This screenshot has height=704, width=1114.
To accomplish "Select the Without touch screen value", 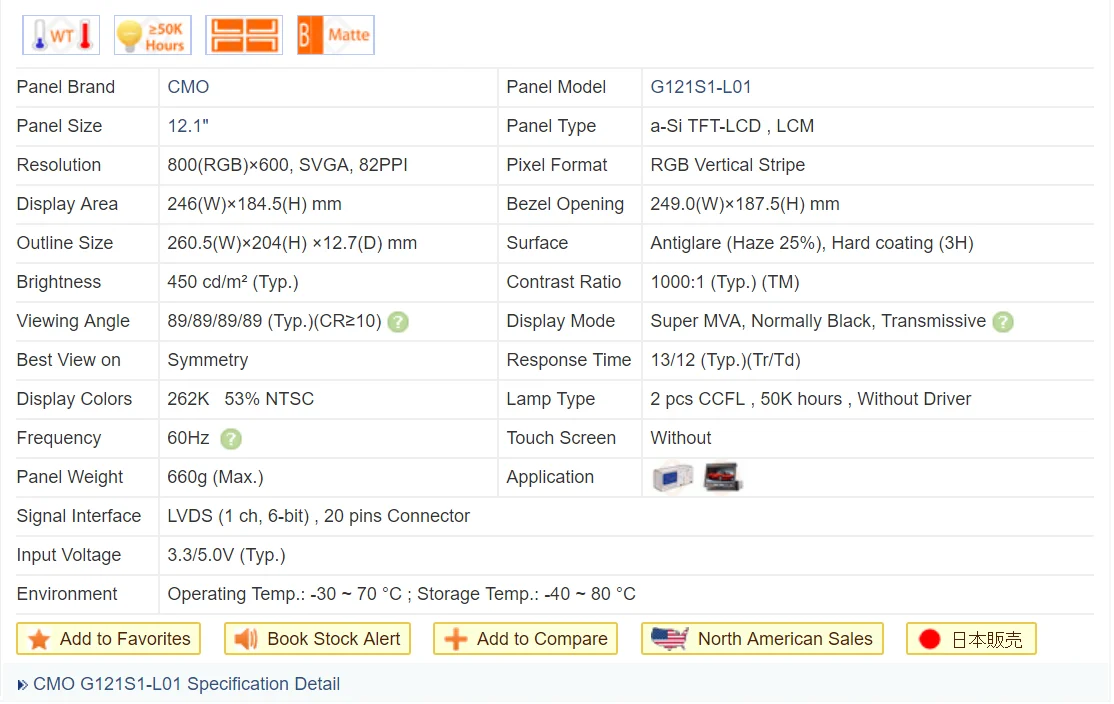I will click(681, 438).
